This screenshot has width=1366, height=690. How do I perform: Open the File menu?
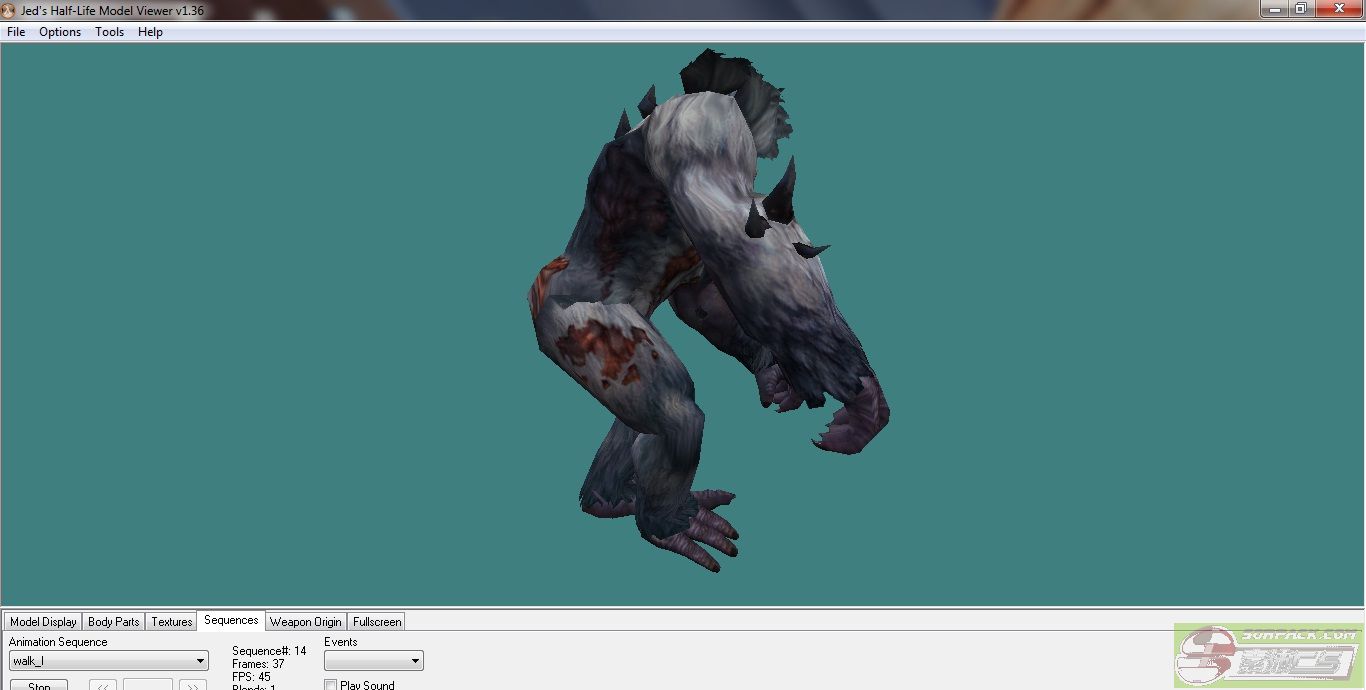[16, 32]
